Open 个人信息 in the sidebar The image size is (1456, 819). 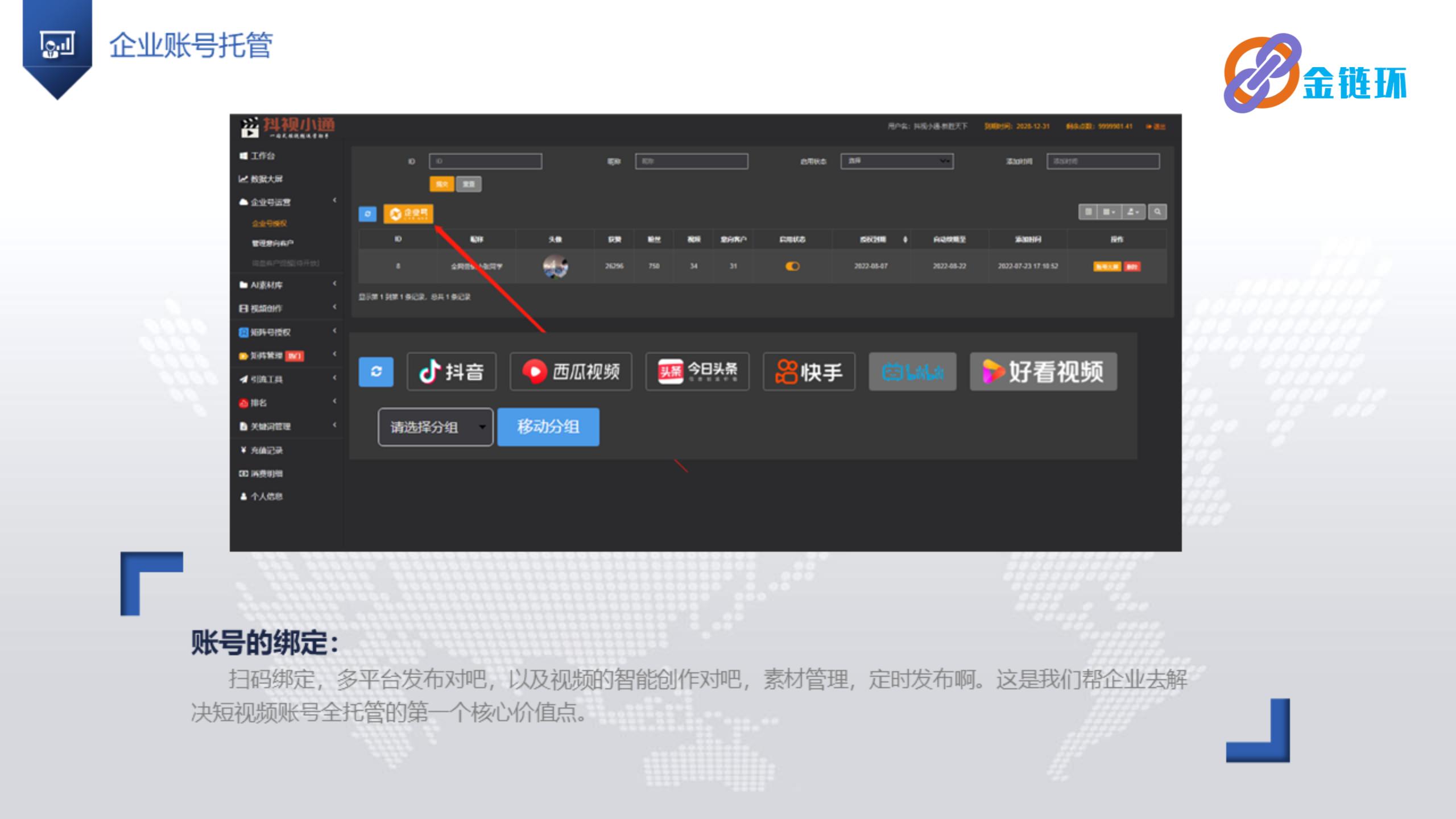[261, 497]
